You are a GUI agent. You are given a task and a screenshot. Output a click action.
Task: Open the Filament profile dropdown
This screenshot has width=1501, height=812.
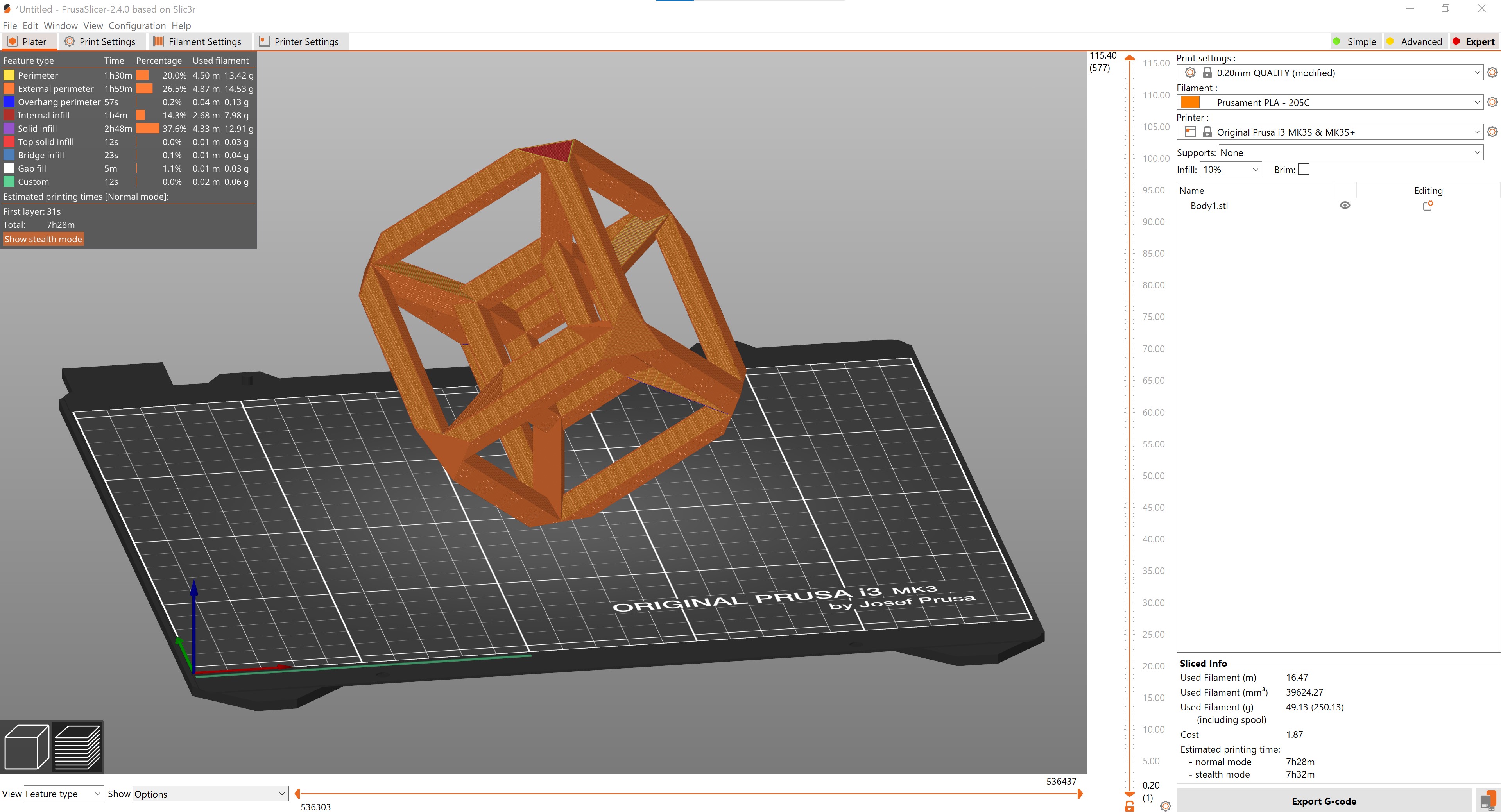1330,102
